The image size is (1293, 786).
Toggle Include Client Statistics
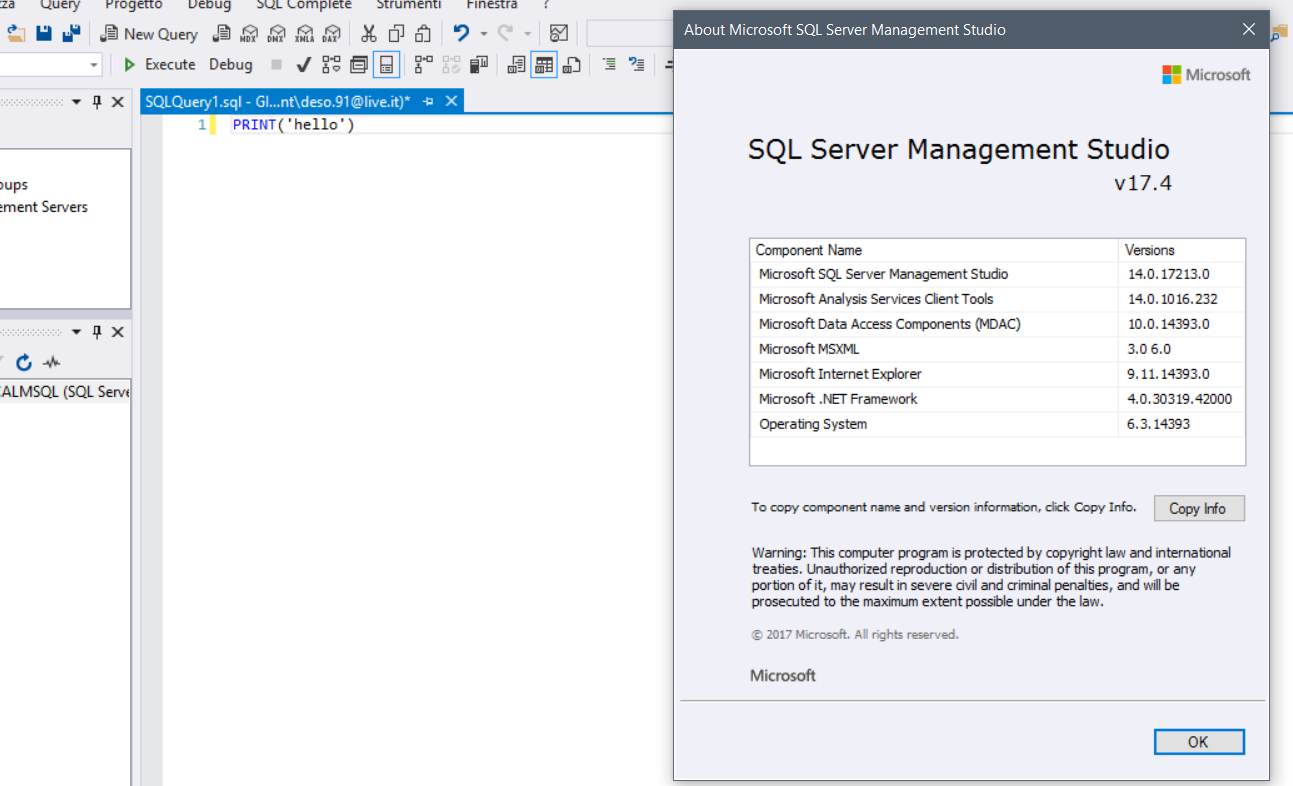pos(478,65)
